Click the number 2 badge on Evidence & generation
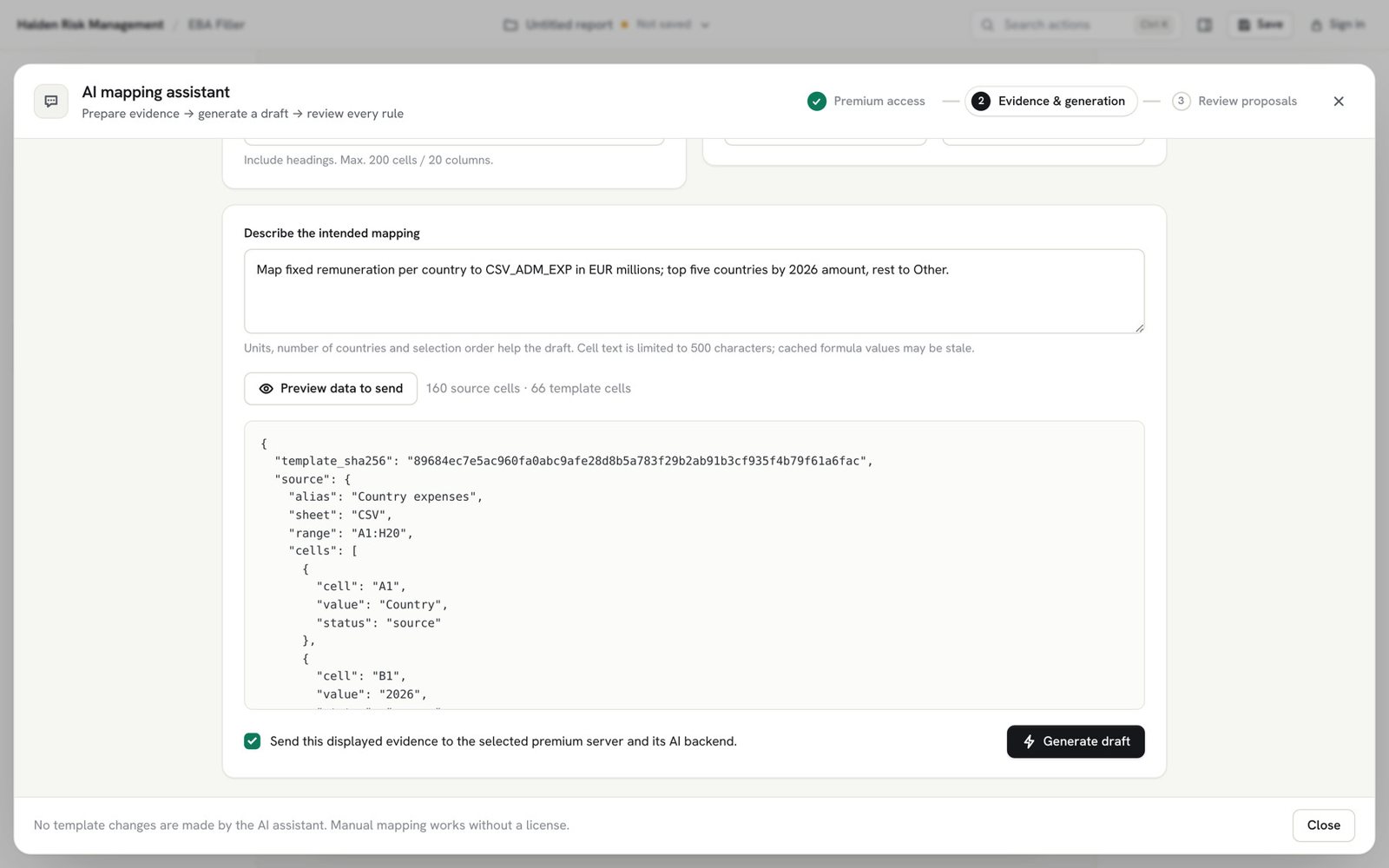 tap(981, 102)
